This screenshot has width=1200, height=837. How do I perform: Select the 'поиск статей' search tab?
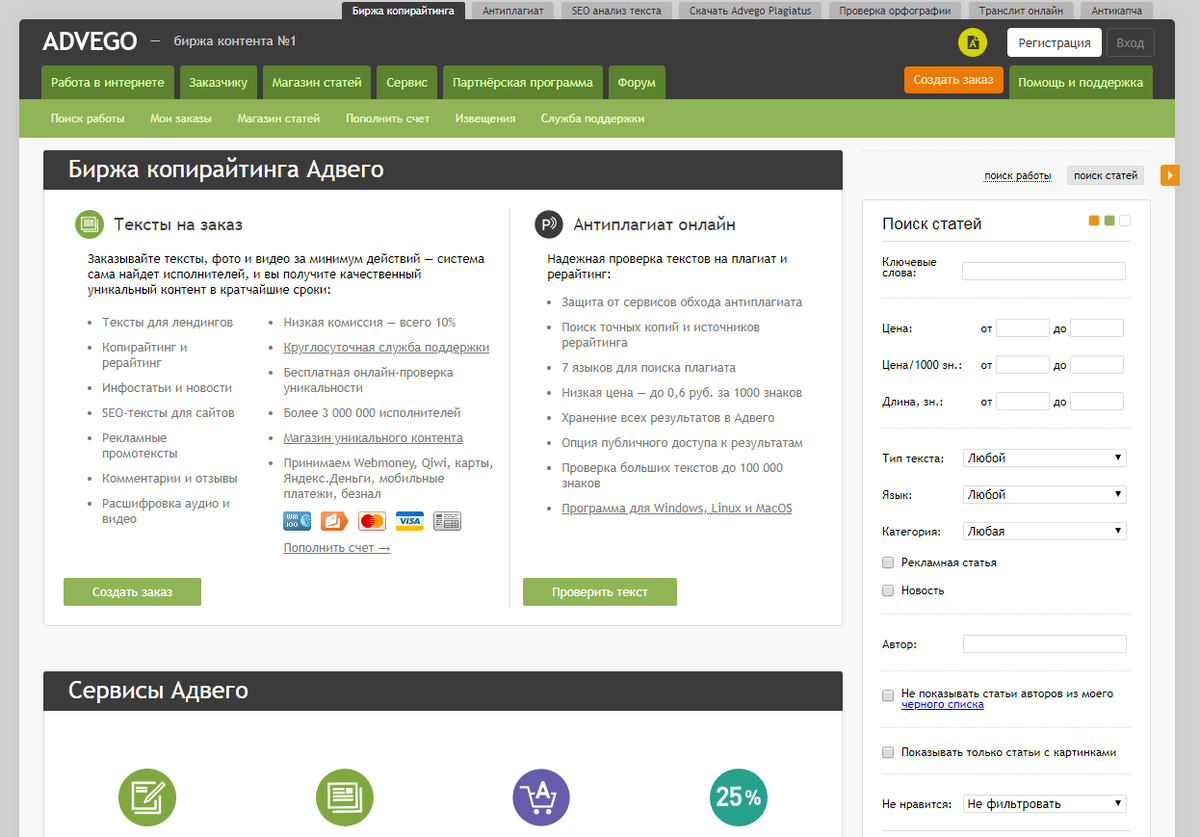click(1105, 175)
